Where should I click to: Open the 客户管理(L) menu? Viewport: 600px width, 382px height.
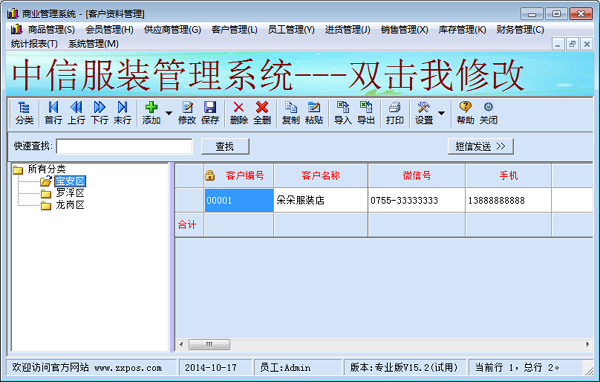[234, 29]
